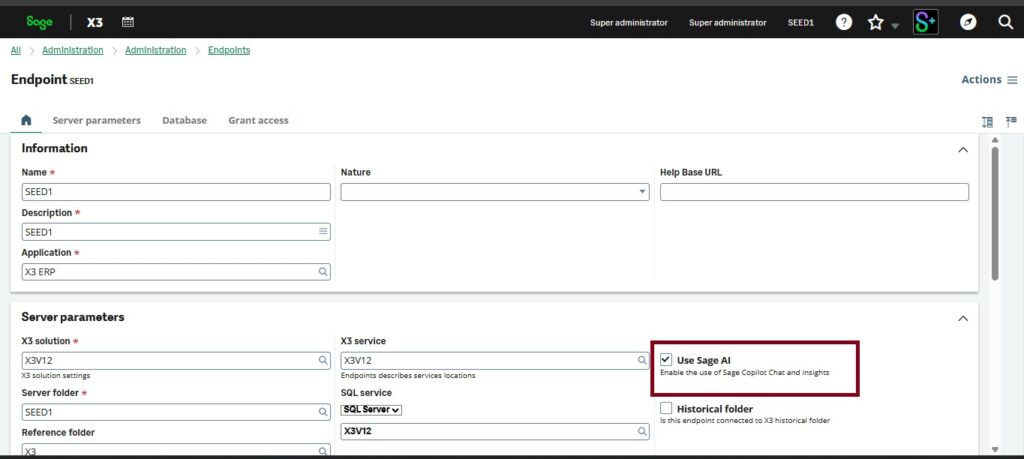Click the scrollbar up arrow
This screenshot has width=1024, height=459.
[x=995, y=140]
